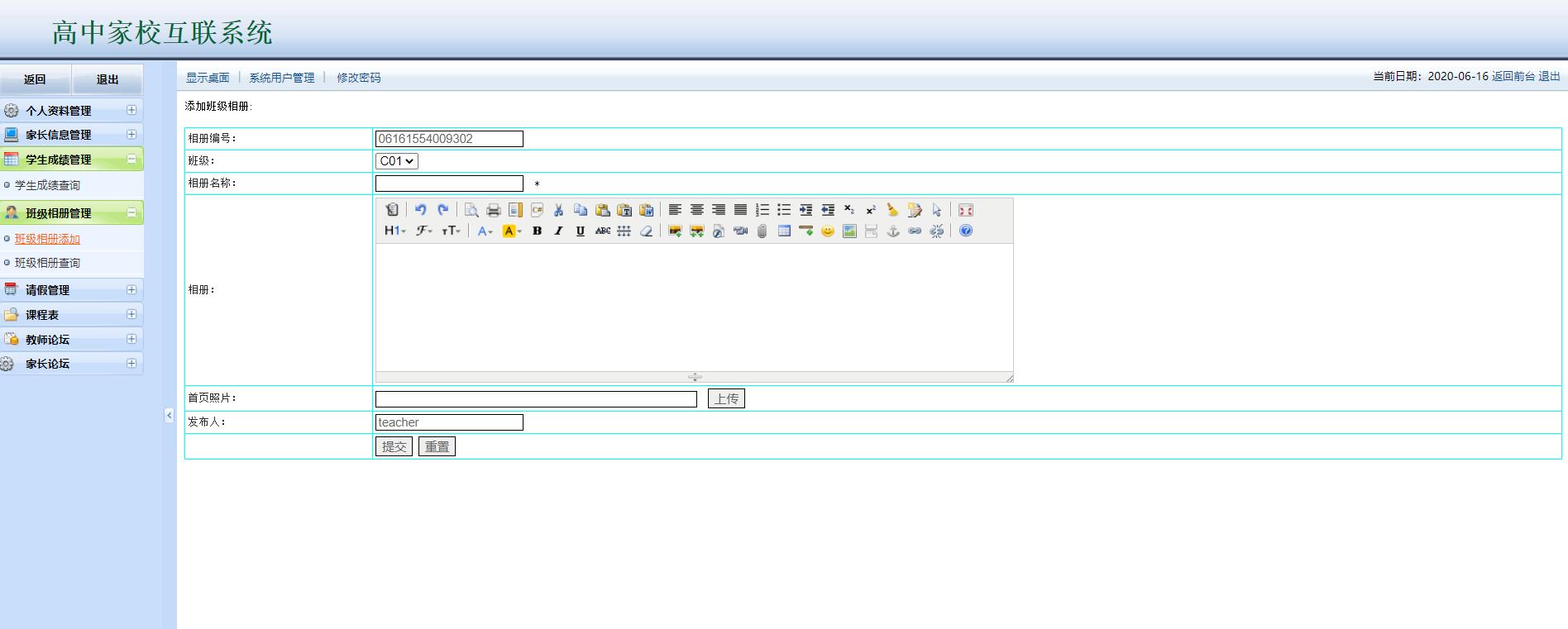Insert a table in the editor
This screenshot has width=1568, height=629.
point(784,231)
